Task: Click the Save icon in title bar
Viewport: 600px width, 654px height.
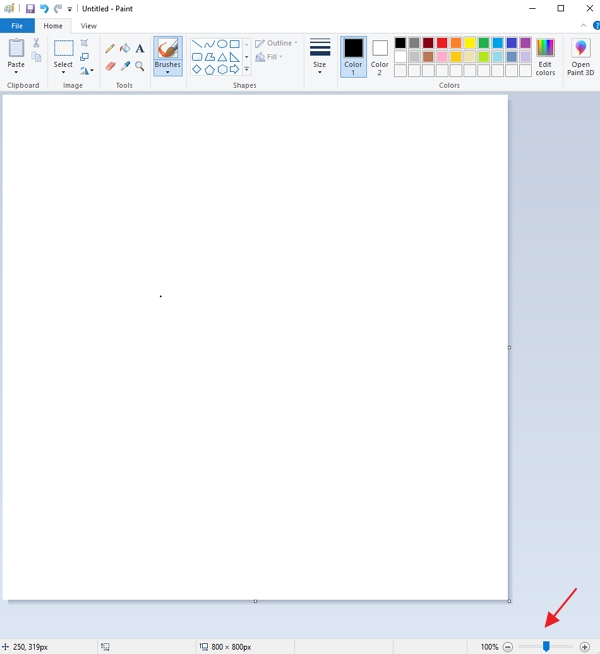Action: pyautogui.click(x=30, y=8)
